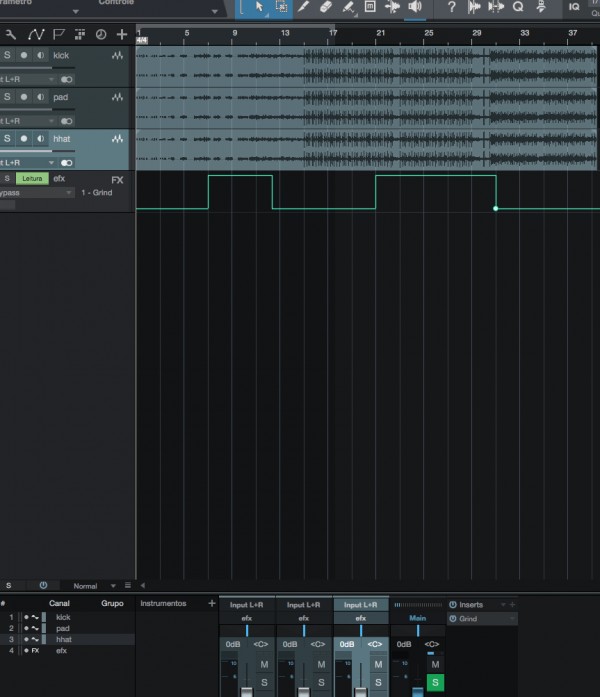Toggle monitor on the hhat track

click(x=40, y=138)
